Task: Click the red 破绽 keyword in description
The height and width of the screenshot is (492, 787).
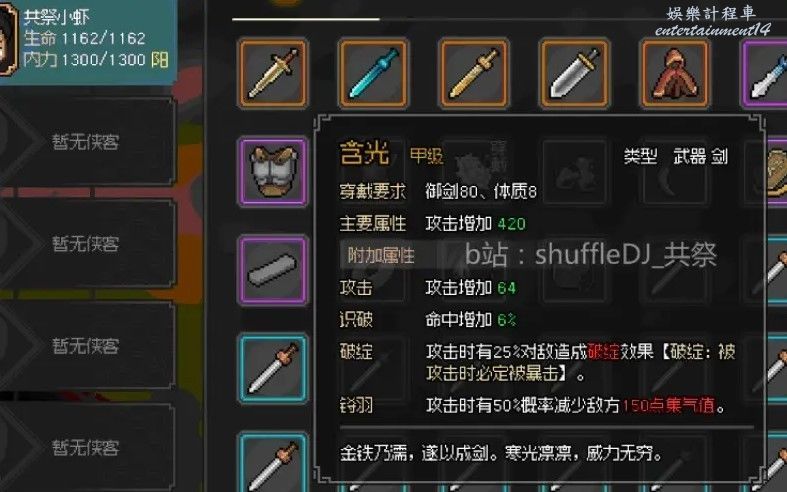Action: click(603, 351)
